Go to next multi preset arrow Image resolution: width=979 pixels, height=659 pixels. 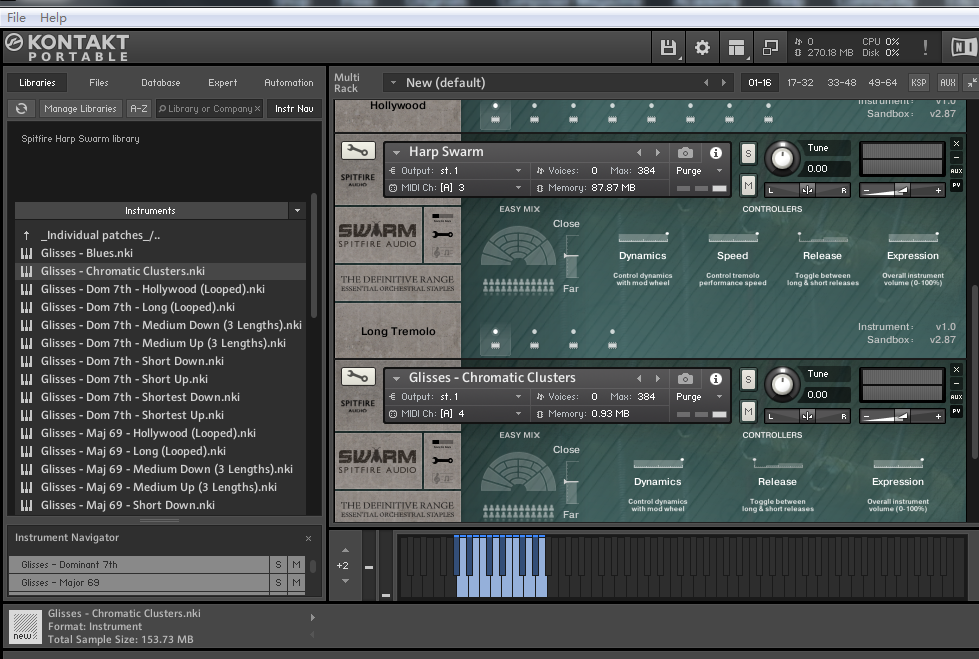click(x=724, y=82)
